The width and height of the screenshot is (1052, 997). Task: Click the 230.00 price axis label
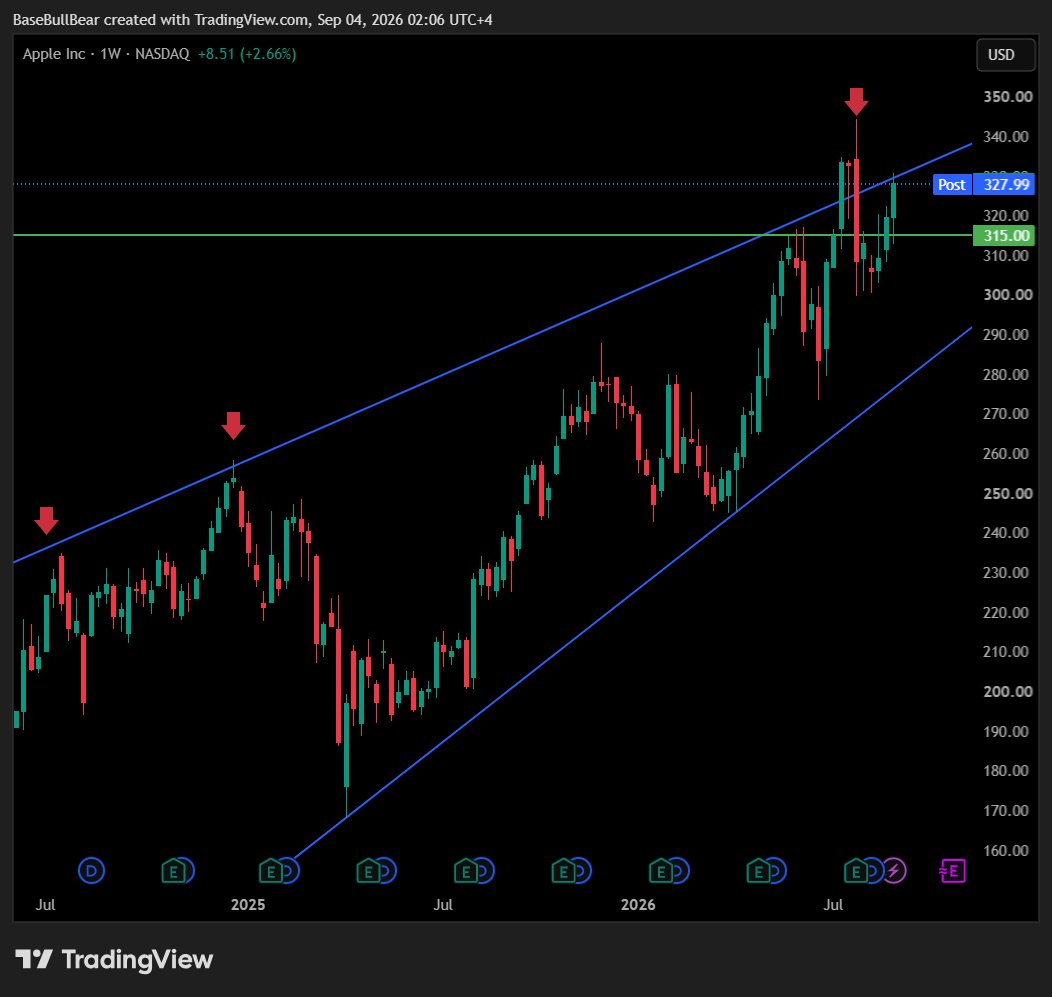tap(1006, 572)
